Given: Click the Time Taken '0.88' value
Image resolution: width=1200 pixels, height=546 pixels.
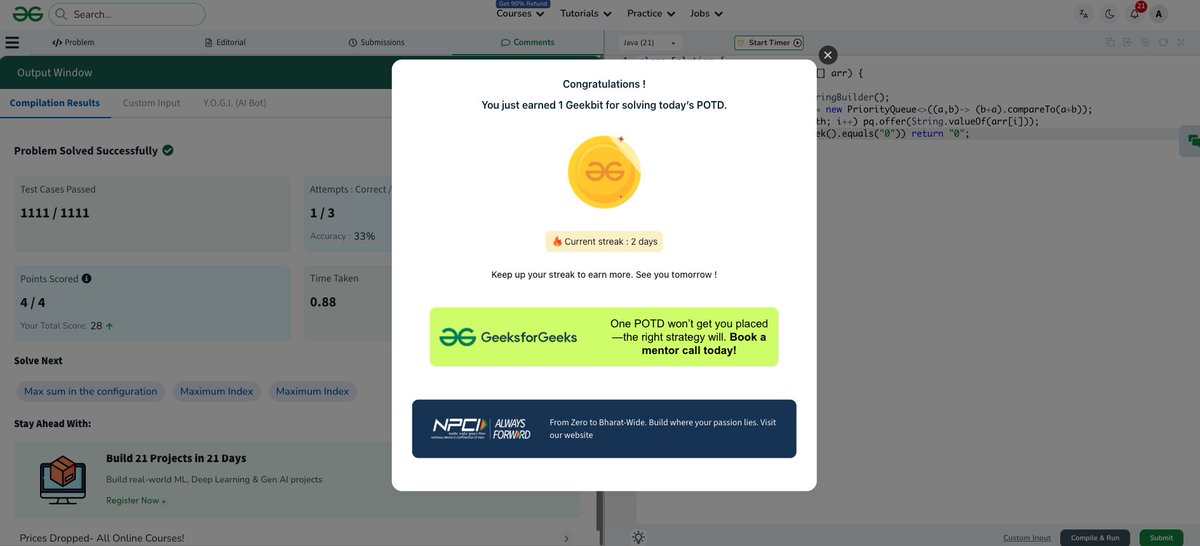Looking at the screenshot, I should tap(323, 302).
